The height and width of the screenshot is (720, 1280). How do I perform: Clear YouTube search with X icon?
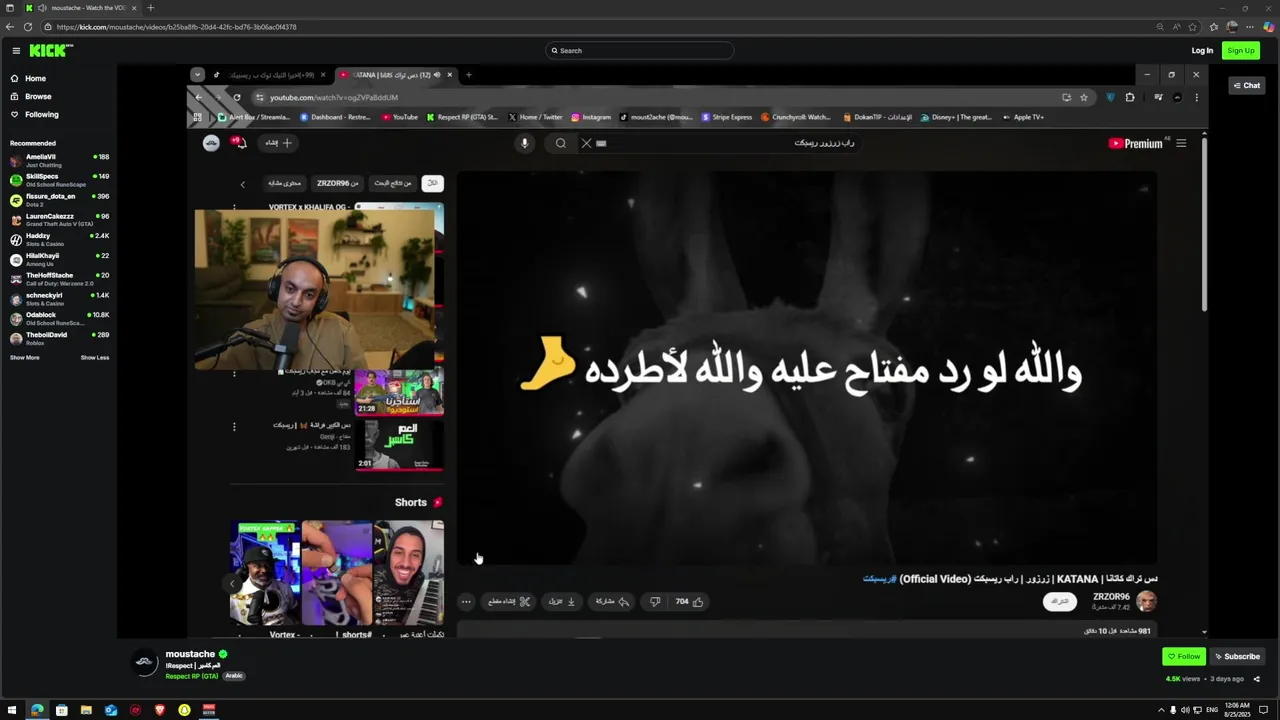587,143
